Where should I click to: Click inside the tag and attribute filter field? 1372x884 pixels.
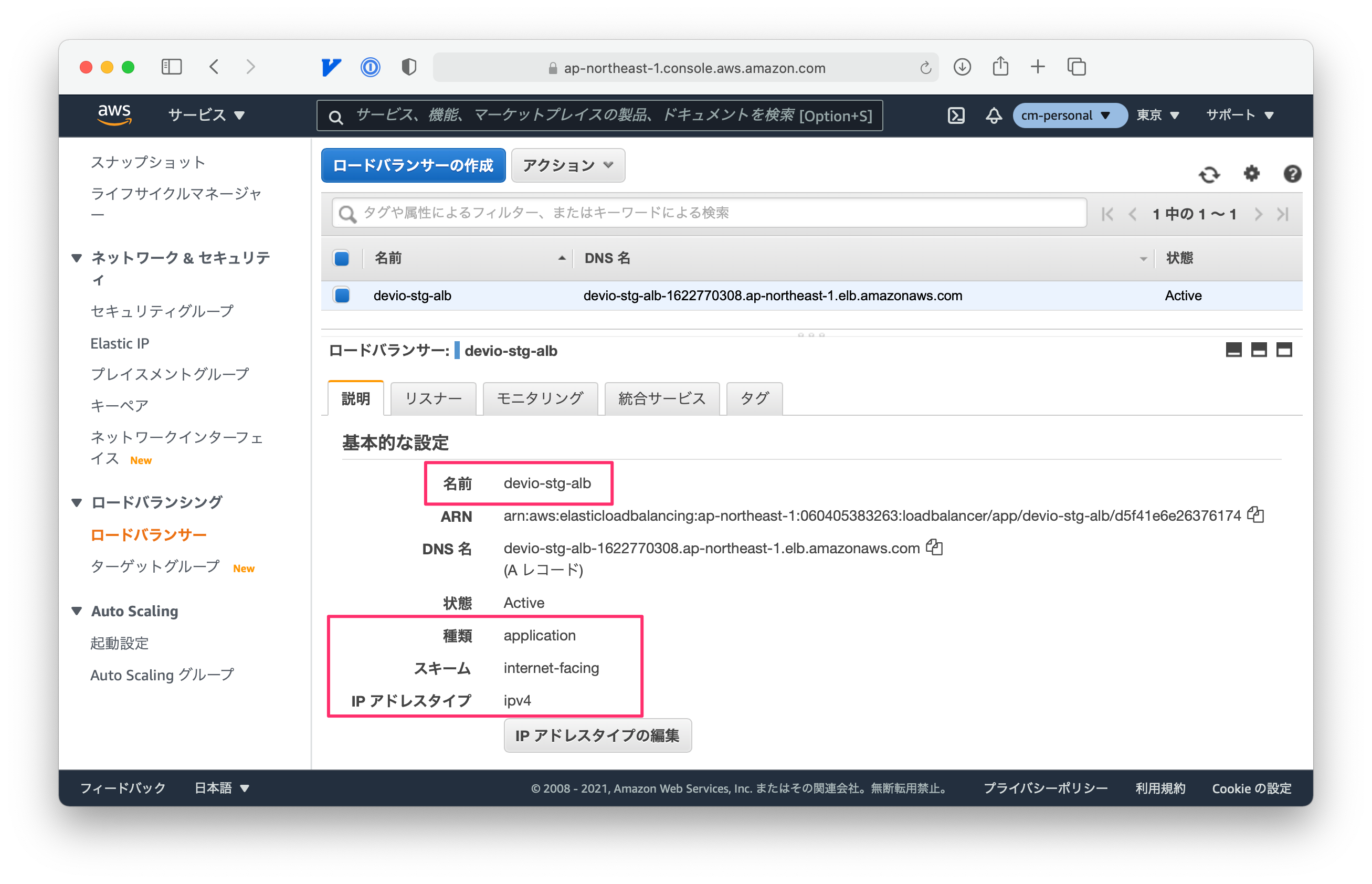click(x=631, y=213)
